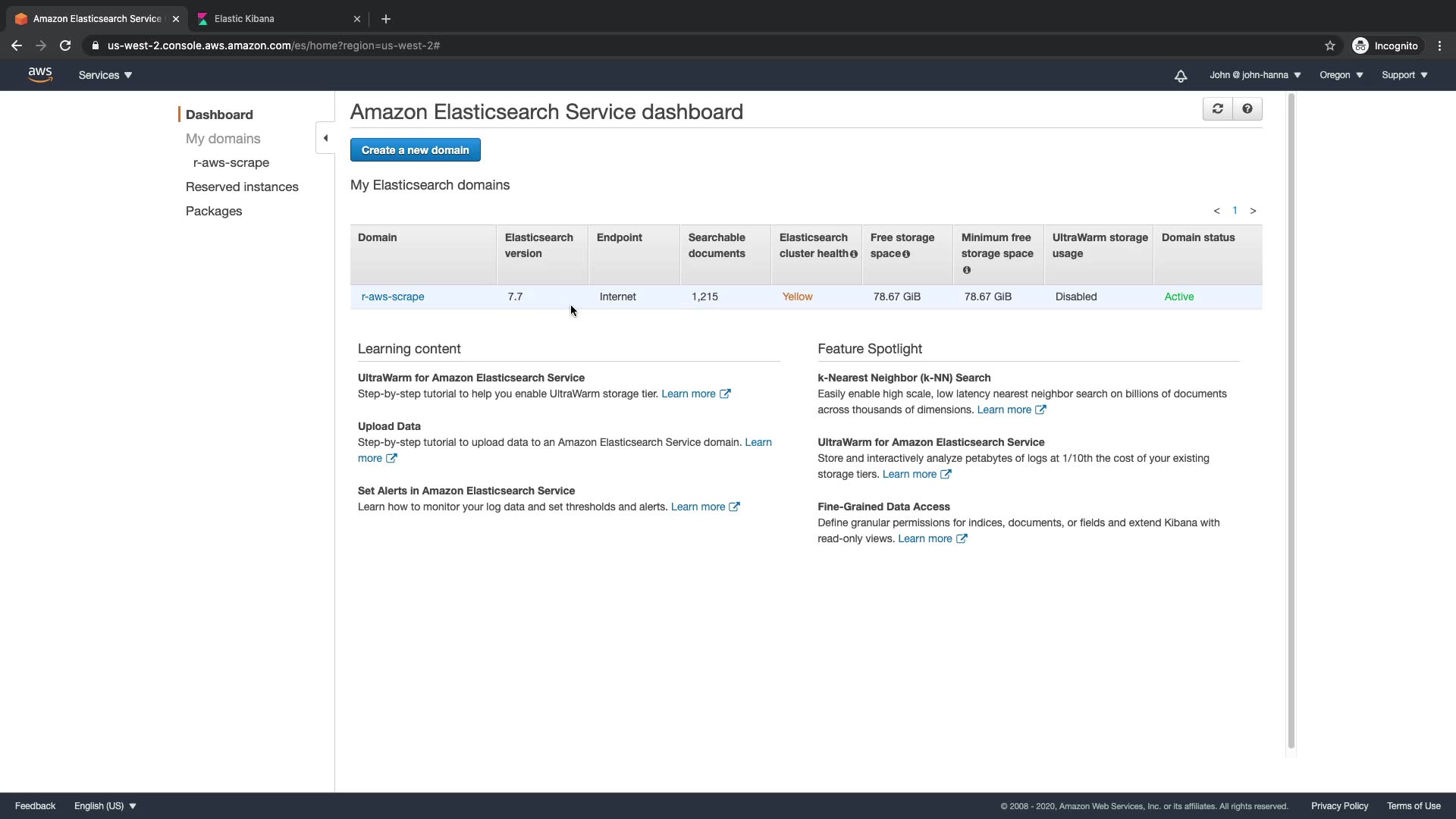Go to next page of domains arrow
1456x819 pixels.
point(1253,211)
